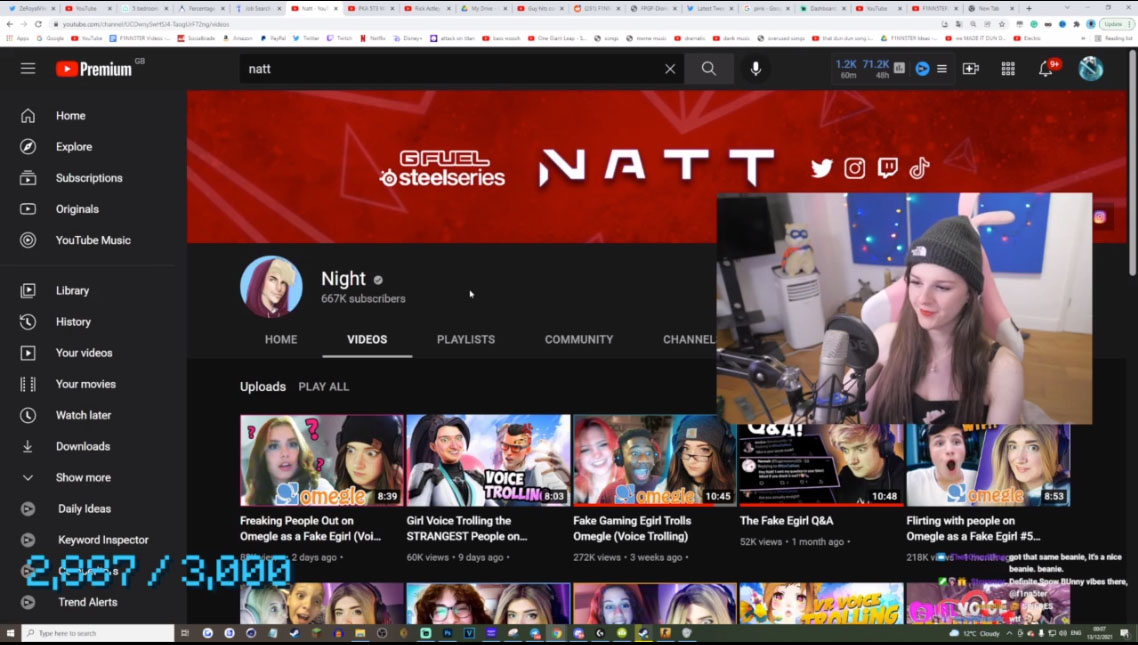Open the Flirting with people video thumbnail
The height and width of the screenshot is (645, 1138).
988,465
